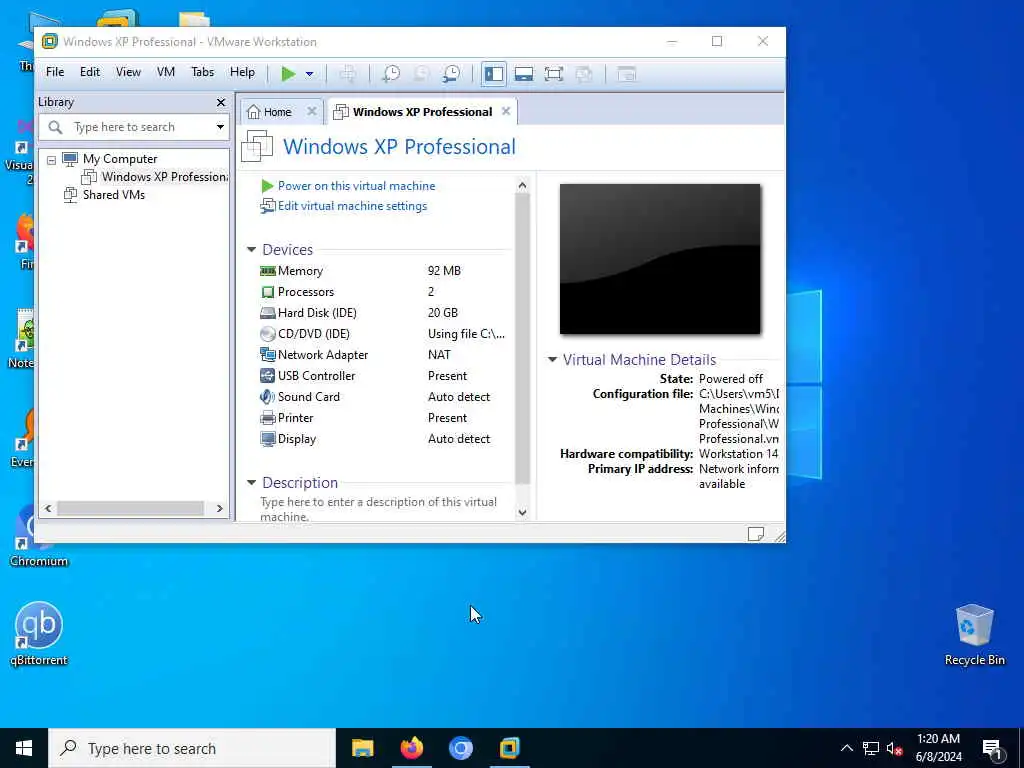Select the Hard Disk (IDE) device
Image resolution: width=1024 pixels, height=768 pixels.
coord(382,313)
